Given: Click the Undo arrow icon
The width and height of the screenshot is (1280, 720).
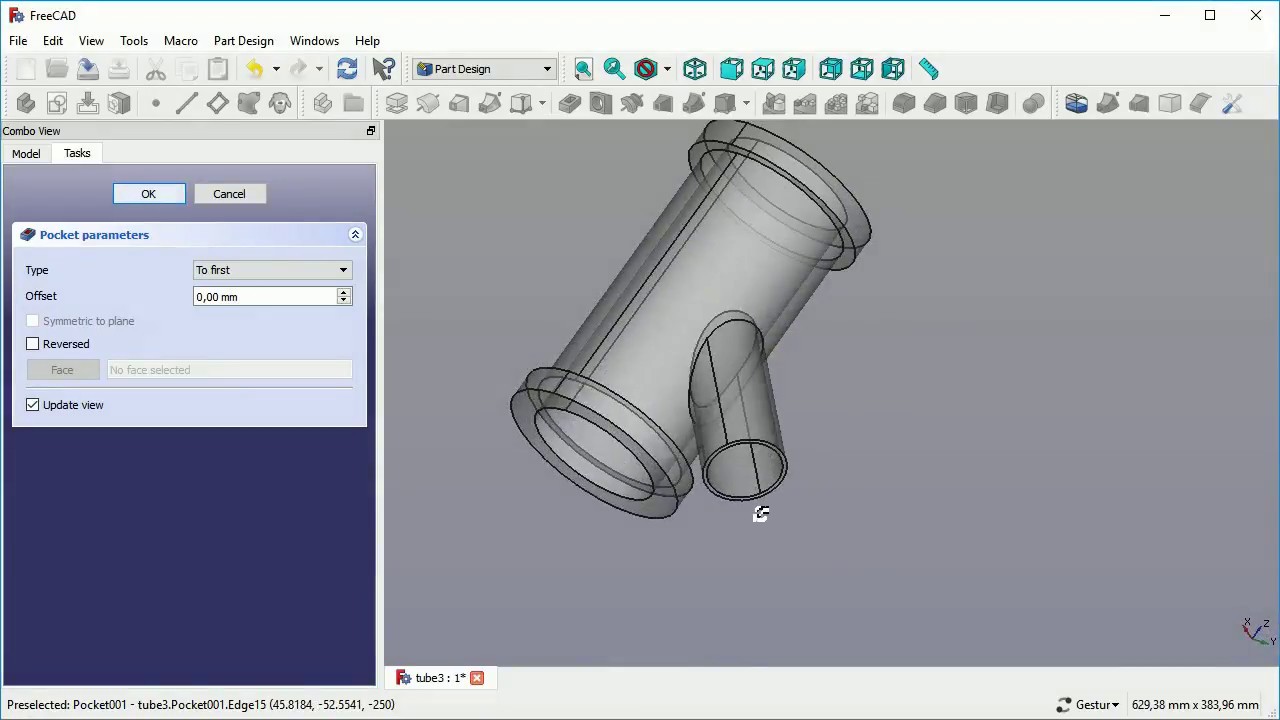Looking at the screenshot, I should [254, 69].
